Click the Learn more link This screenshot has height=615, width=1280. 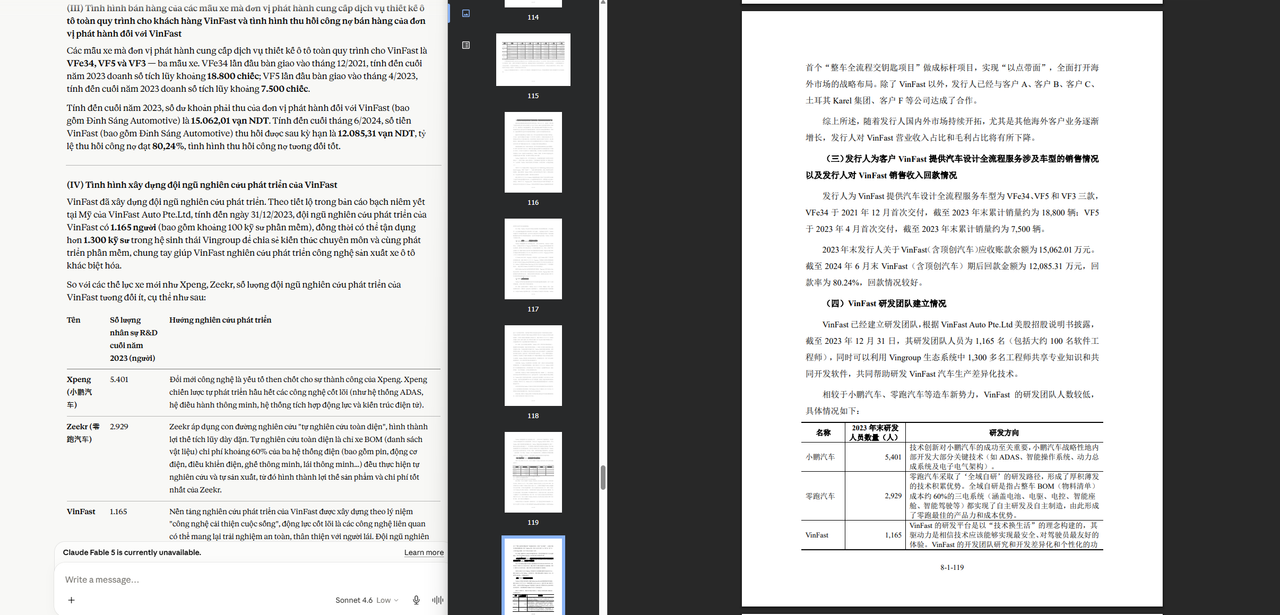click(x=424, y=552)
